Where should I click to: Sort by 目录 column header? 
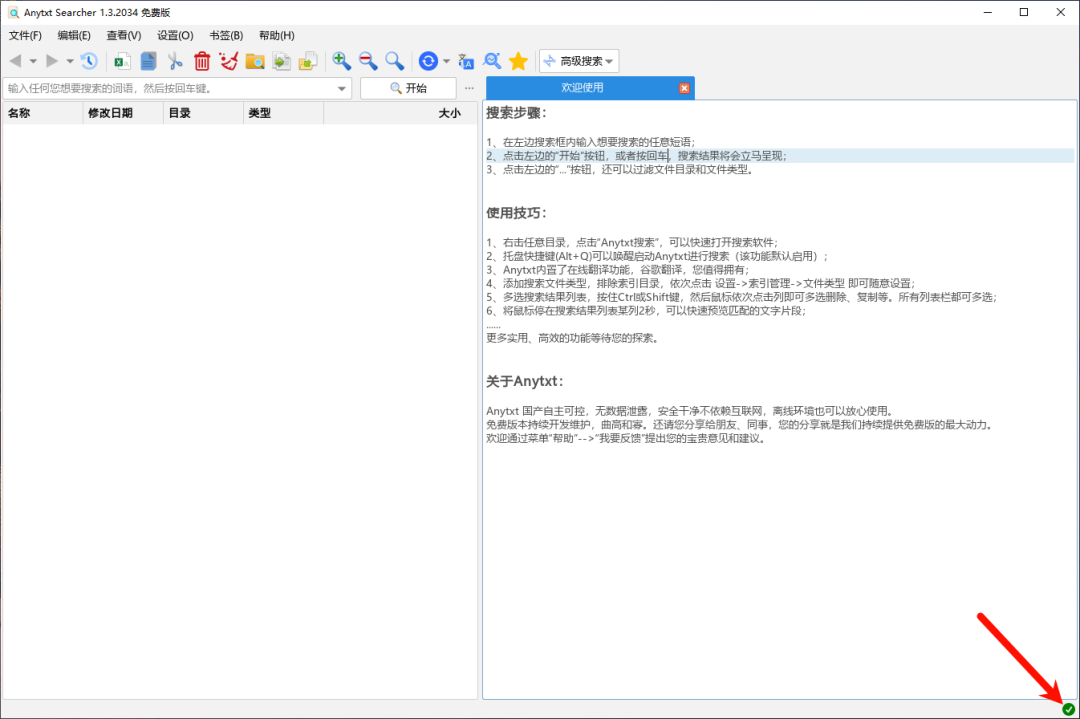click(203, 113)
